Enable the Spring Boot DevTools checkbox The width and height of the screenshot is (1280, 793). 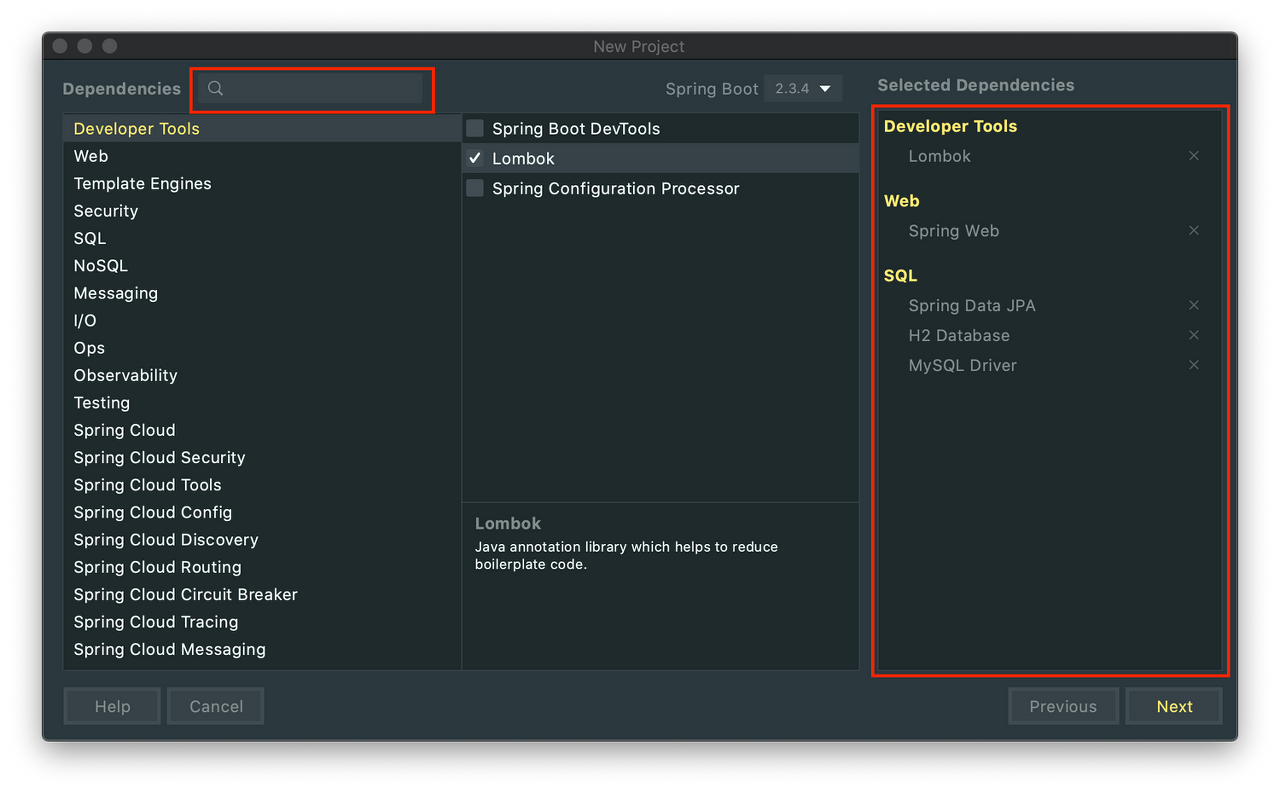(x=475, y=128)
